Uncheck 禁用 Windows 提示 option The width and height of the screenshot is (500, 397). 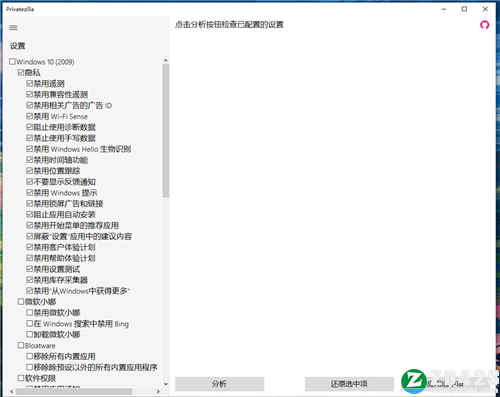(29, 192)
